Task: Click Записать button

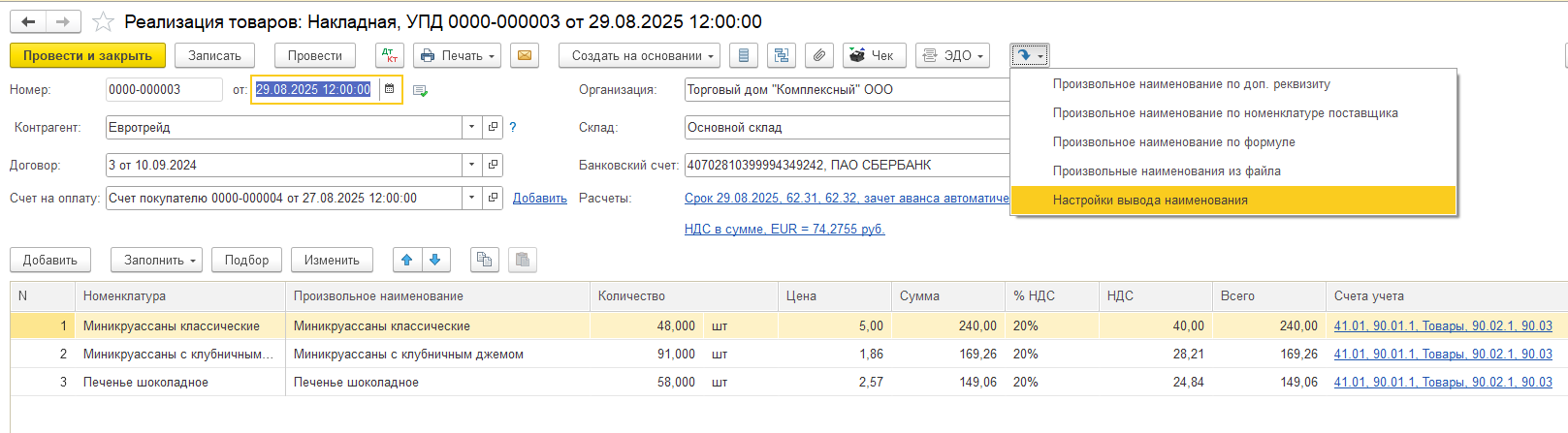Action: (214, 55)
